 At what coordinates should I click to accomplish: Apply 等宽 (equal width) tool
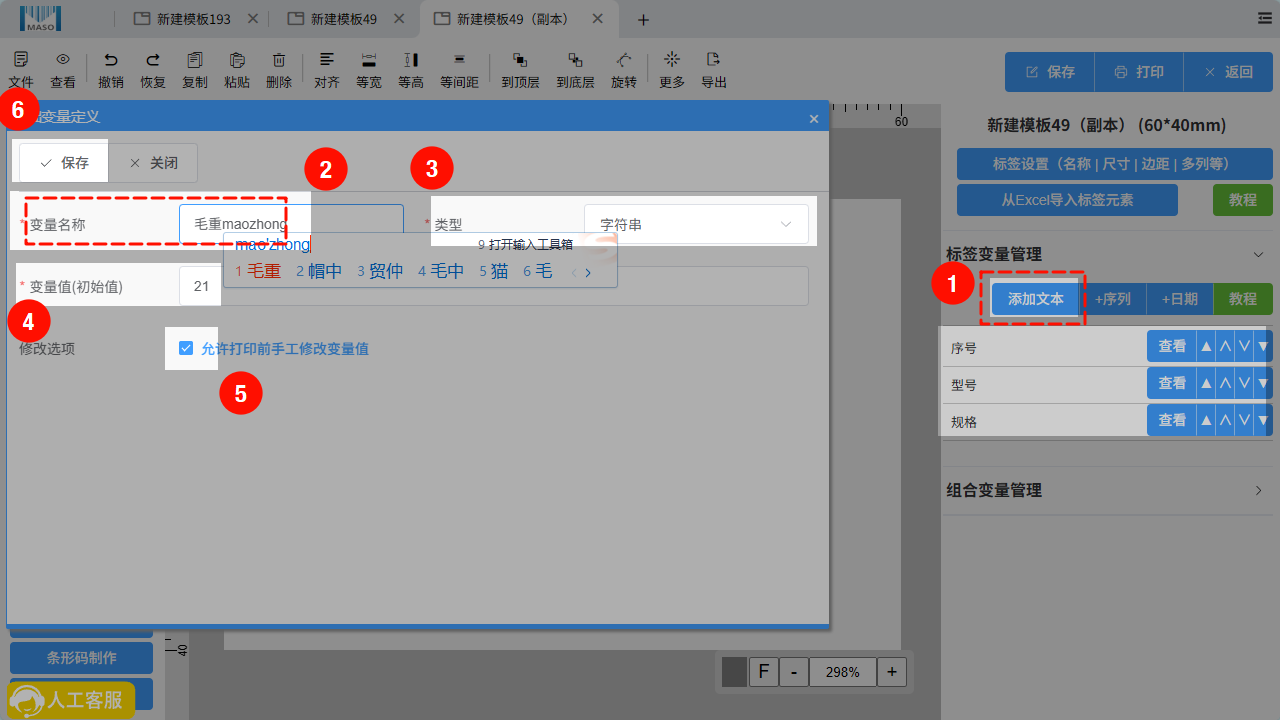coord(369,70)
